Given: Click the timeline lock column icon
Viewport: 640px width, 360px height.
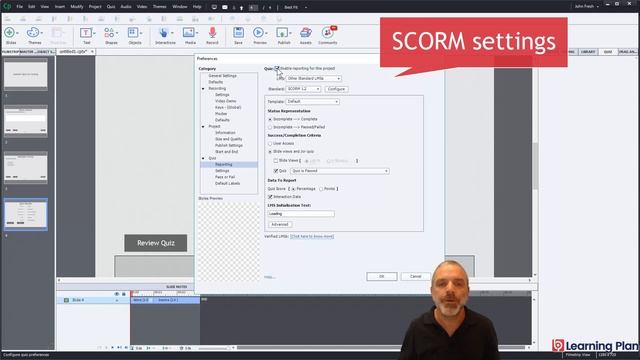Looking at the screenshot, I should click(x=124, y=294).
